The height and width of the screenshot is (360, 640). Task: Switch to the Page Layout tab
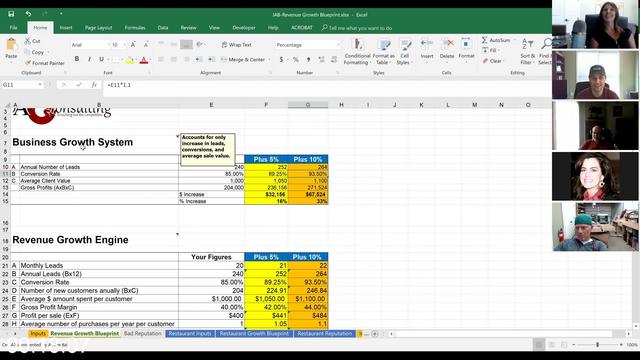tap(98, 28)
